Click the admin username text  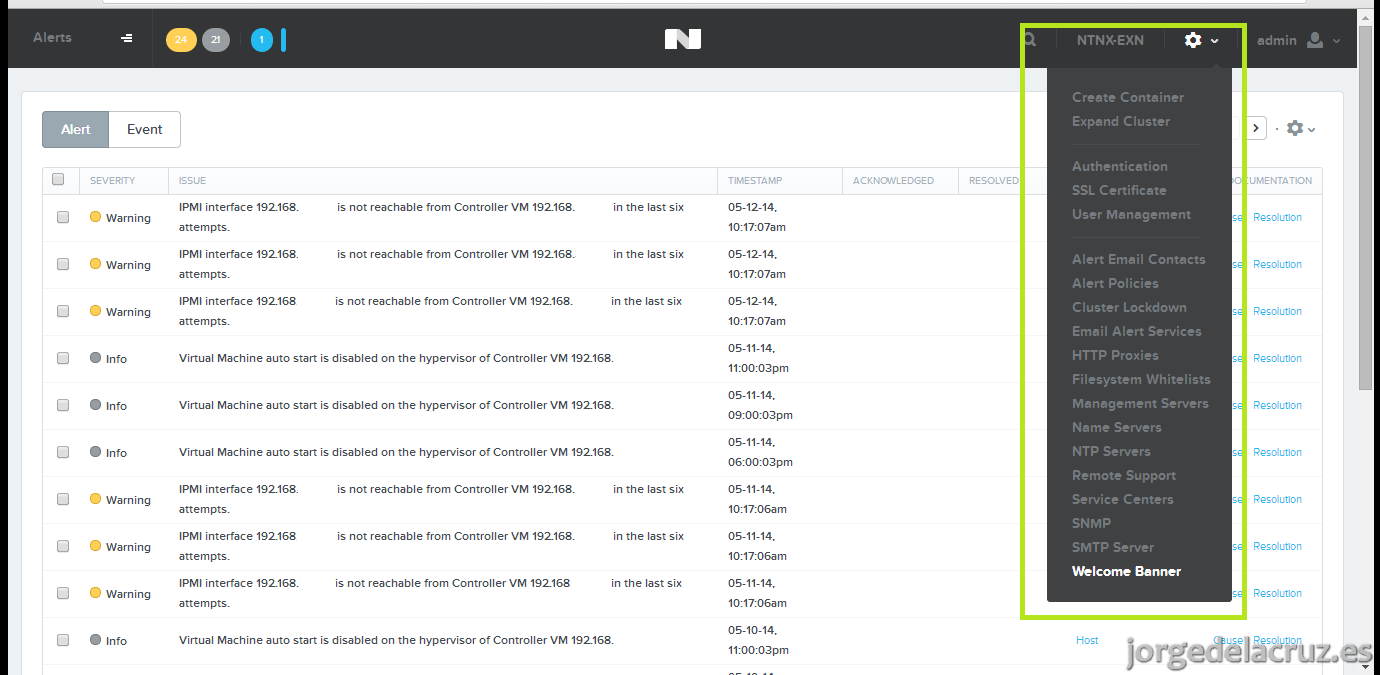[1277, 40]
